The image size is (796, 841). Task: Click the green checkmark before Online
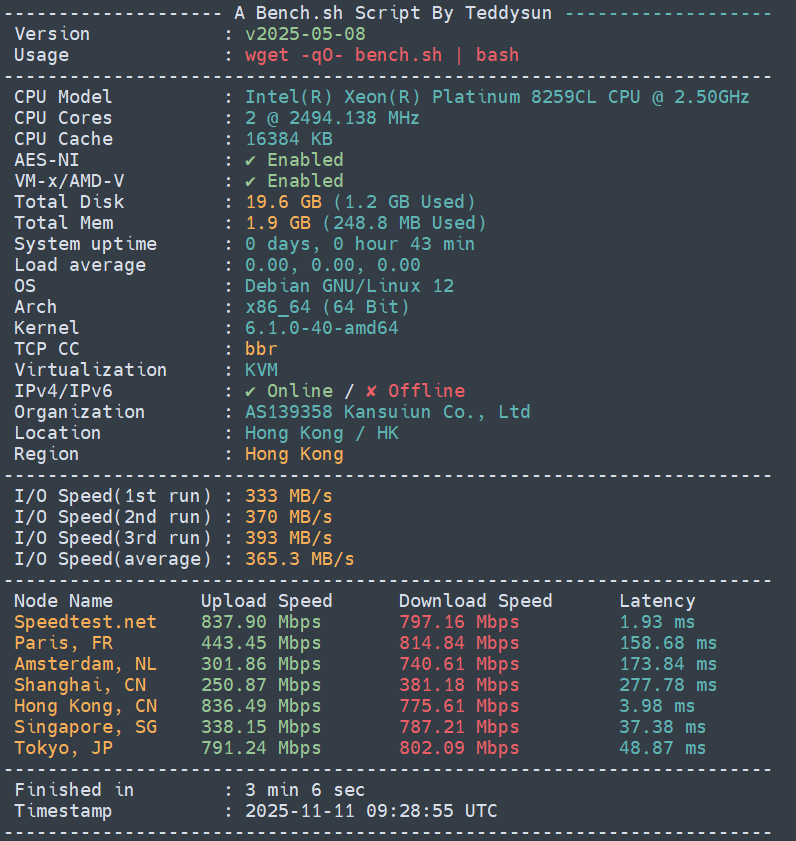click(x=251, y=391)
